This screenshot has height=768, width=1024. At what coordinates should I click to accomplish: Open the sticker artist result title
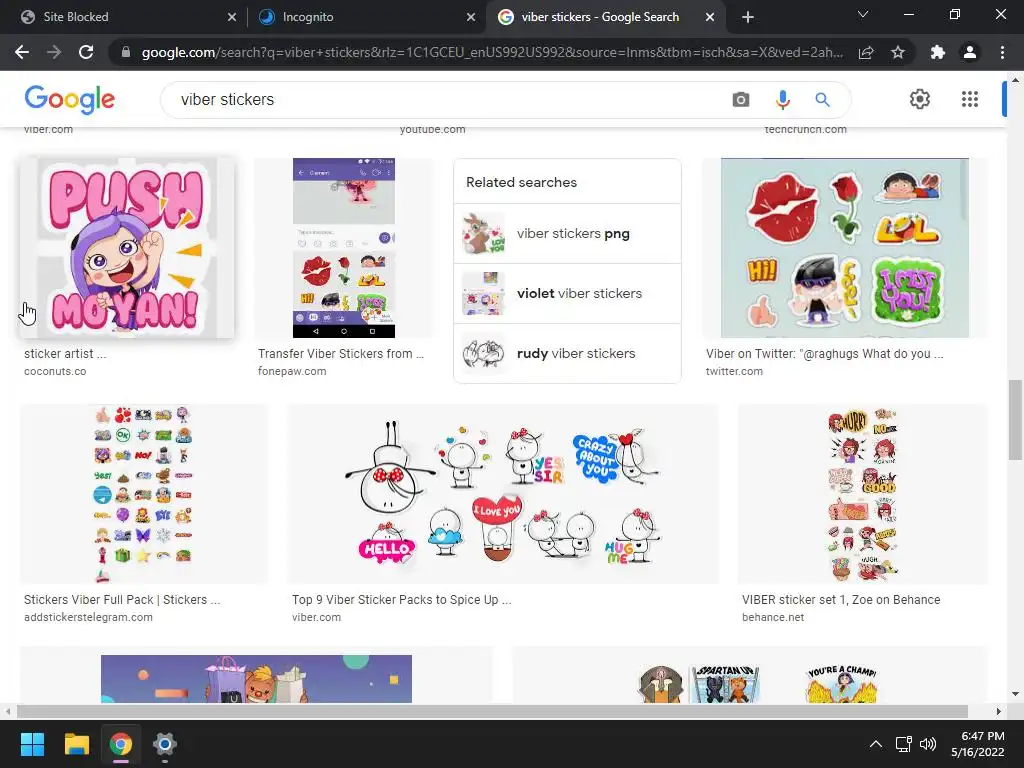pos(65,353)
